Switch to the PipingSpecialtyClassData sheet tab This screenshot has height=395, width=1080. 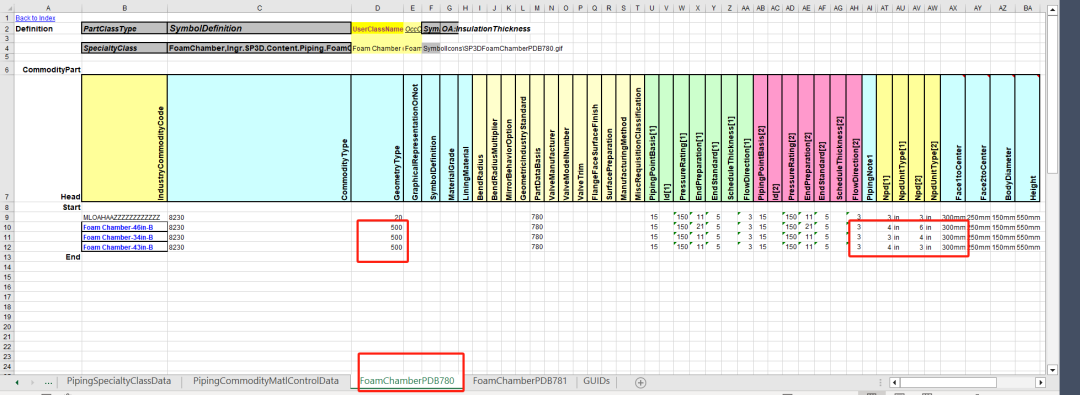(118, 381)
